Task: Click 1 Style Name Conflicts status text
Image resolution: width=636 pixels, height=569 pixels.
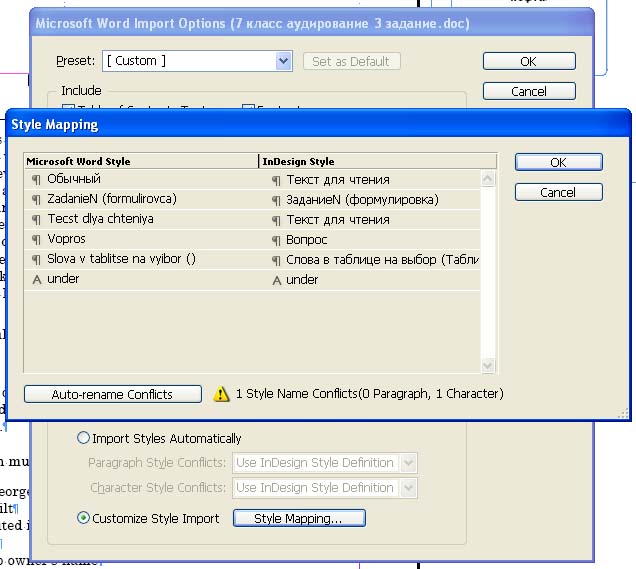Action: [370, 394]
